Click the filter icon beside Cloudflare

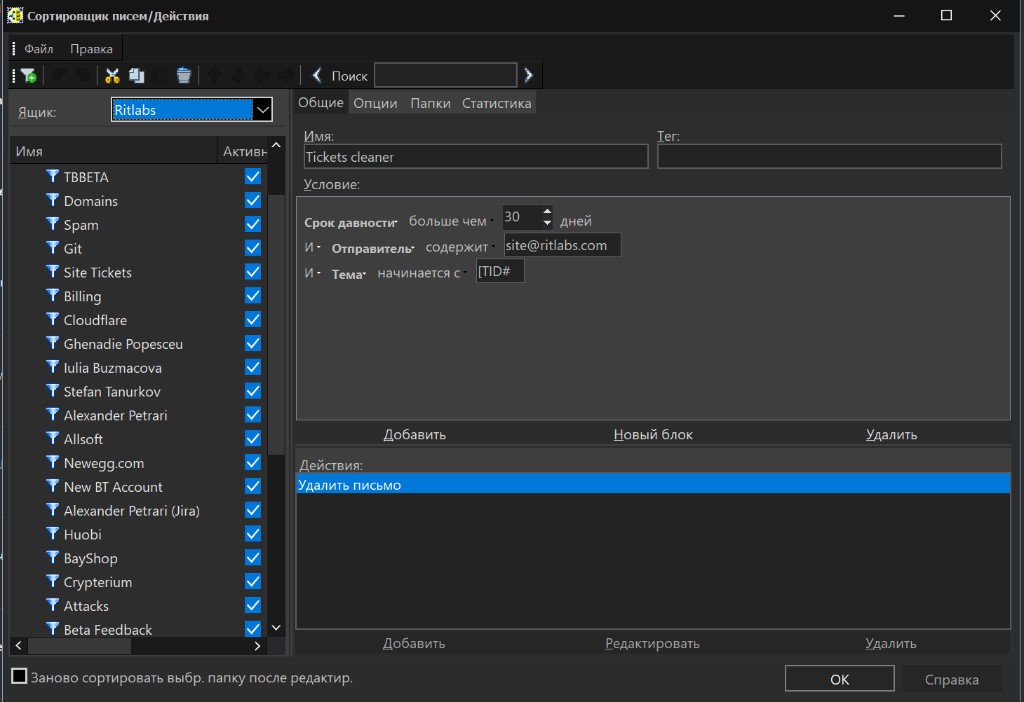pos(53,319)
